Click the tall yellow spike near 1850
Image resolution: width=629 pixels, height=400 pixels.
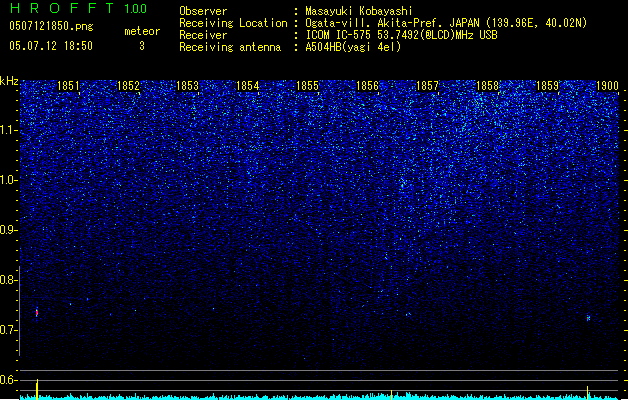click(x=37, y=389)
